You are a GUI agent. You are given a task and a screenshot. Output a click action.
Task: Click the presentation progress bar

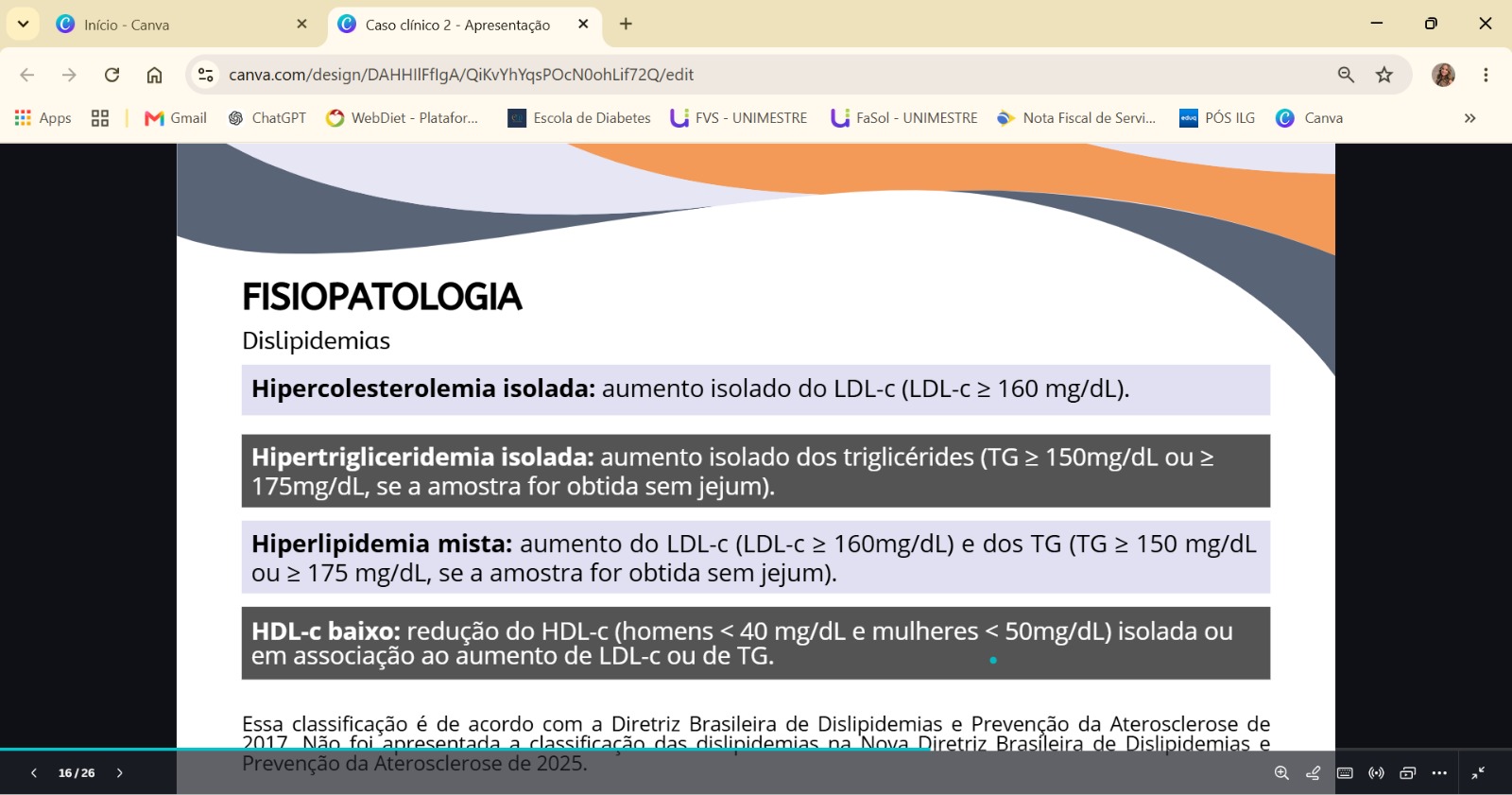tap(756, 750)
